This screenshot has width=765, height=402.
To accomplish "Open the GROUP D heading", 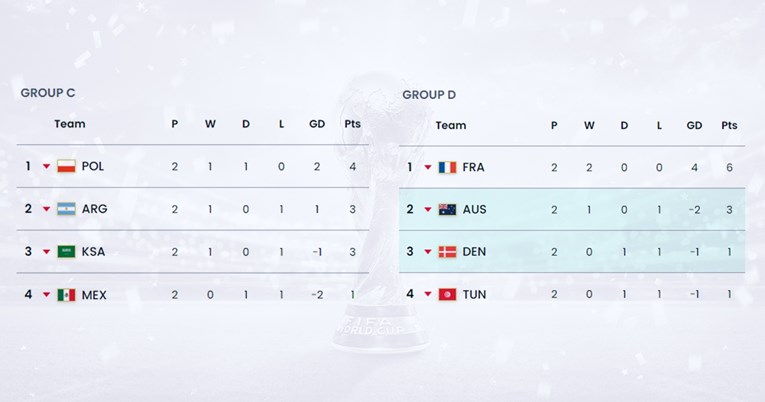I will tap(429, 95).
